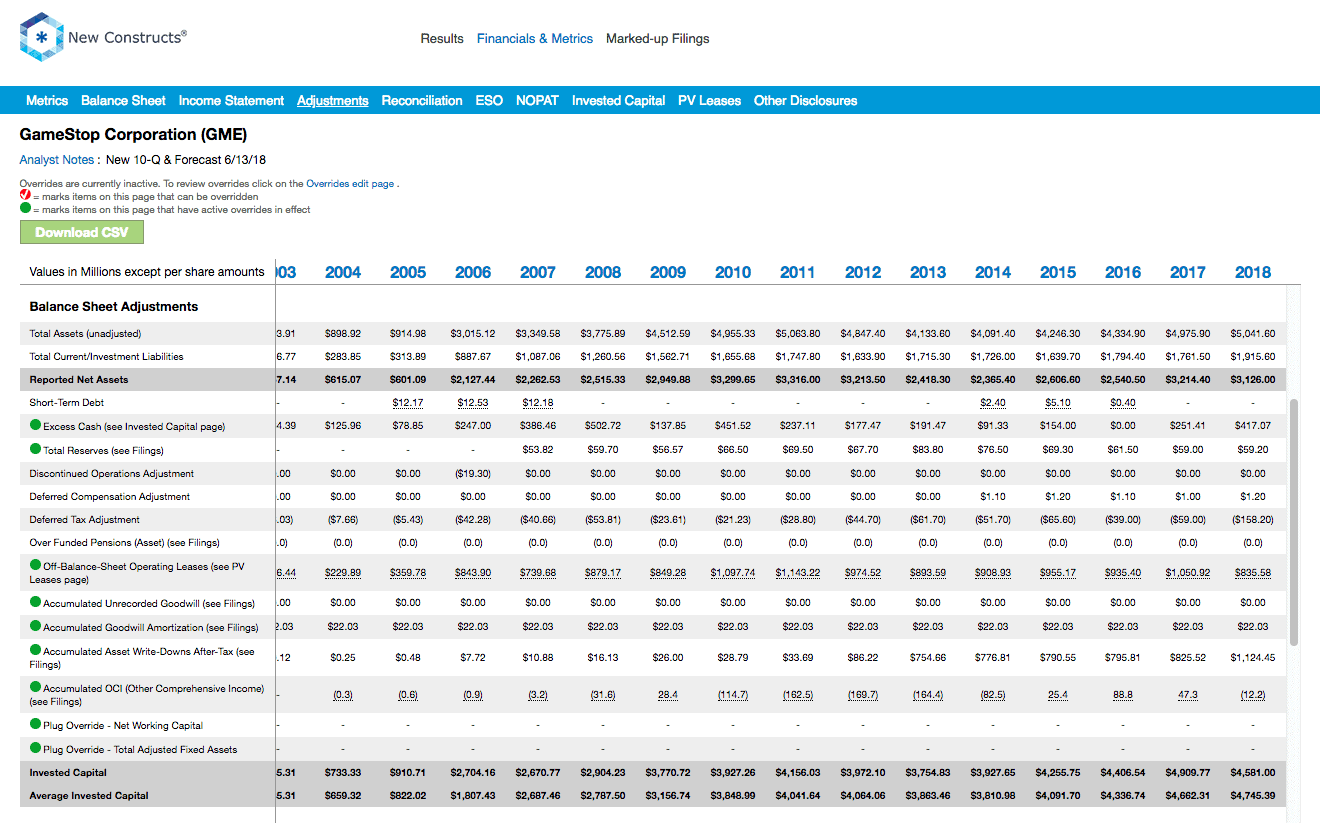
Task: Open 2018 operating leases value $835.58
Action: click(1253, 573)
